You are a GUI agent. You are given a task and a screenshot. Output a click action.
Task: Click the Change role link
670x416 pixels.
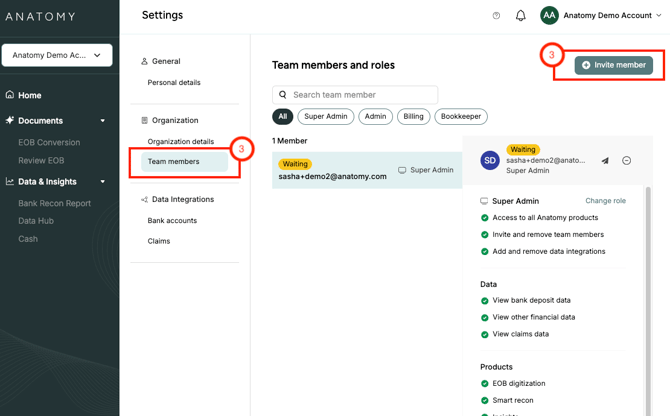[x=605, y=201]
